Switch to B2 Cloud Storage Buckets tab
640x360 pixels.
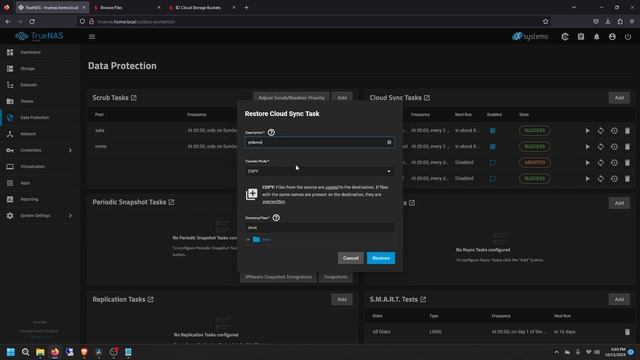[x=202, y=7]
